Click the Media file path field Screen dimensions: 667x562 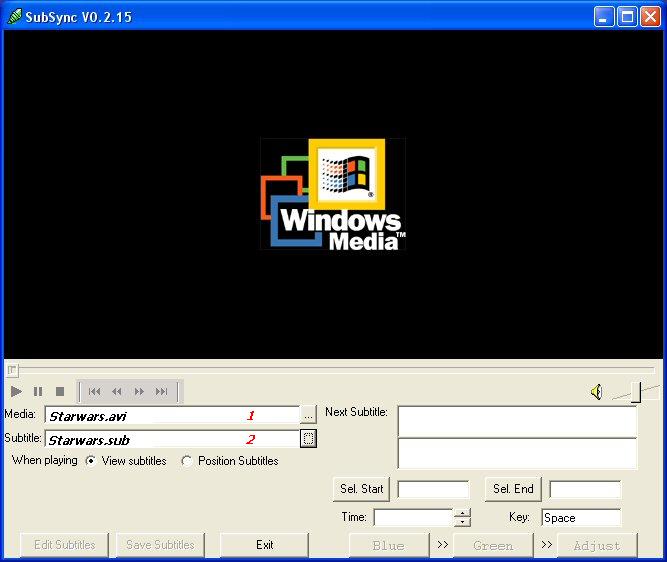point(172,415)
